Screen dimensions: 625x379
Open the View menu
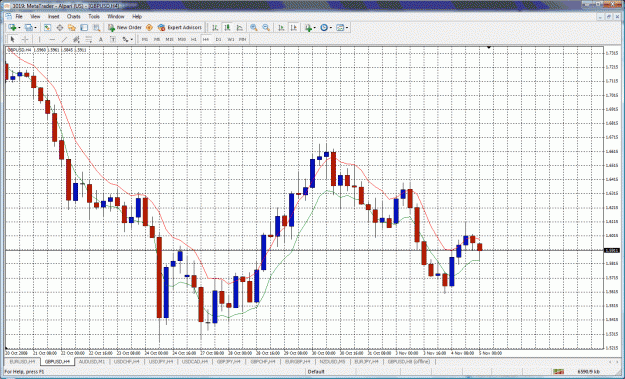[35, 16]
